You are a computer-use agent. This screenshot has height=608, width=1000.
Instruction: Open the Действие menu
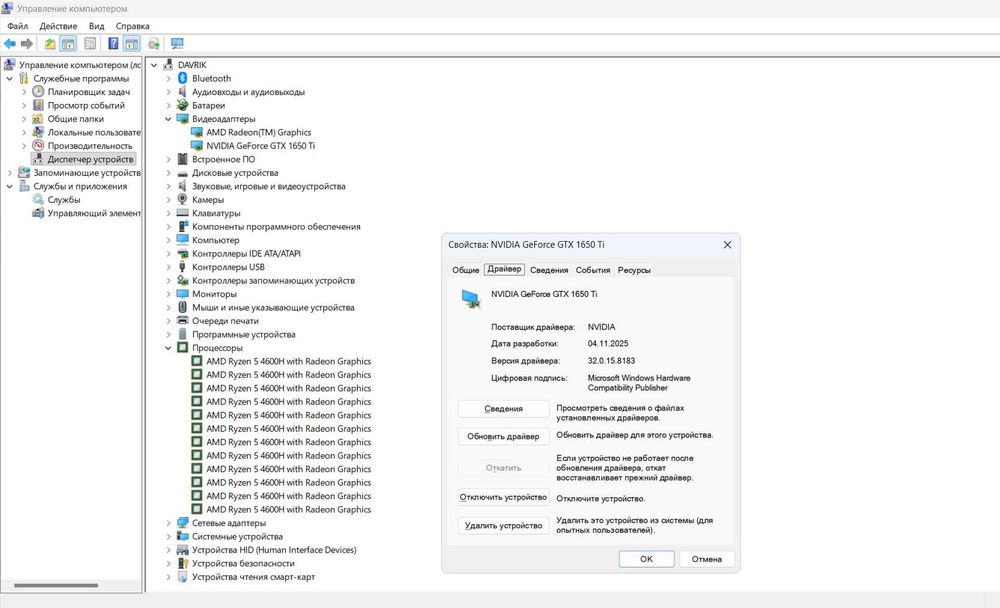tap(58, 26)
